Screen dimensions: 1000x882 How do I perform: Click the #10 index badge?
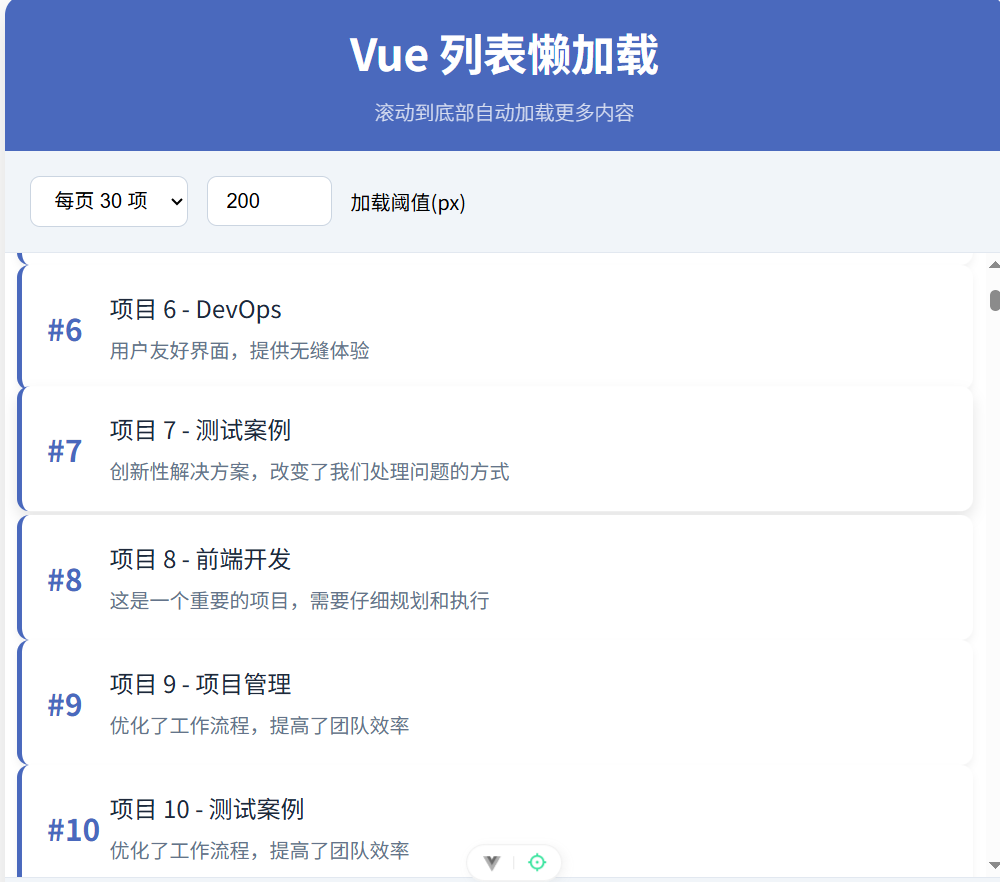(74, 830)
